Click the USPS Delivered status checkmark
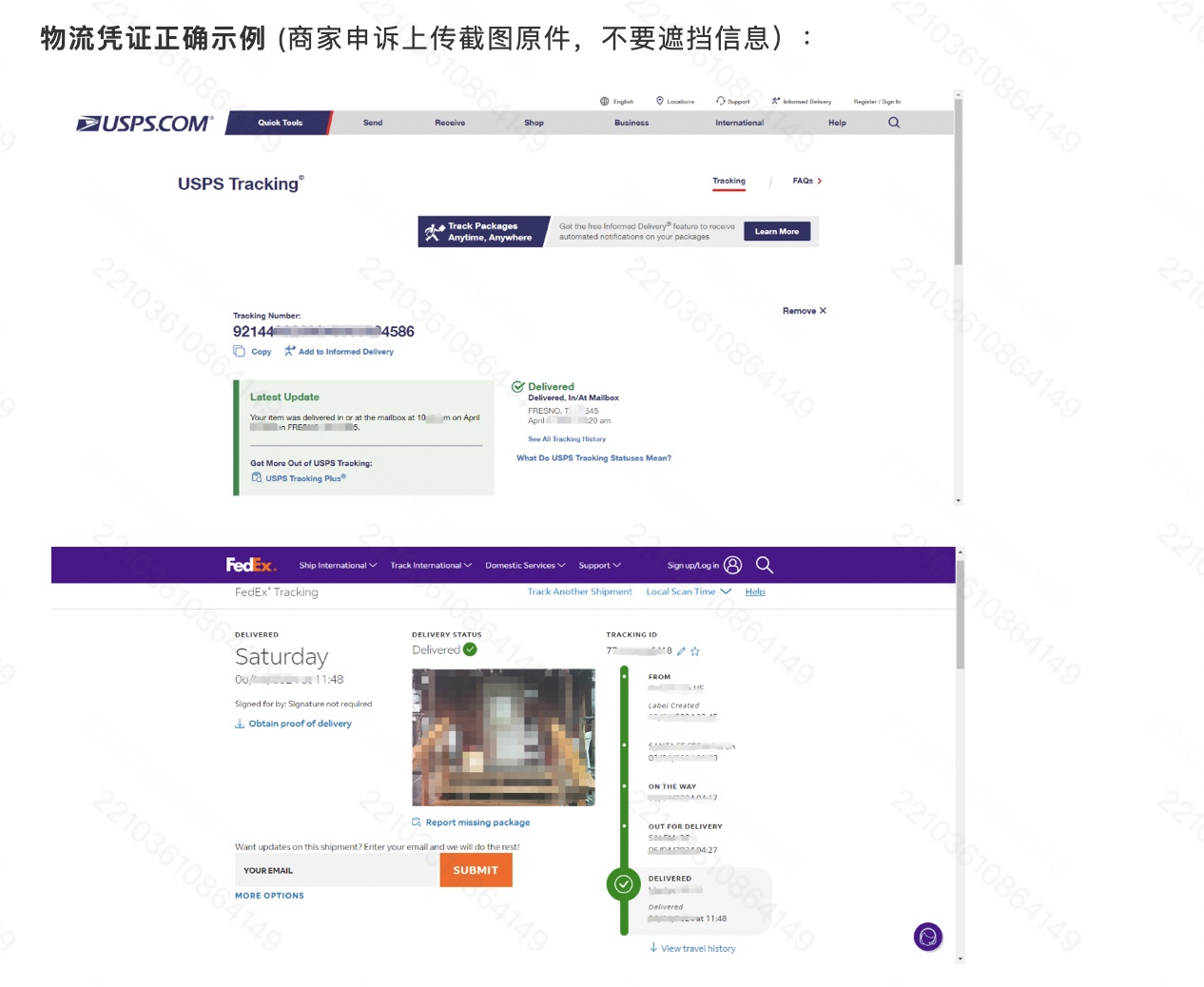This screenshot has width=1204, height=987. pyautogui.click(x=518, y=387)
